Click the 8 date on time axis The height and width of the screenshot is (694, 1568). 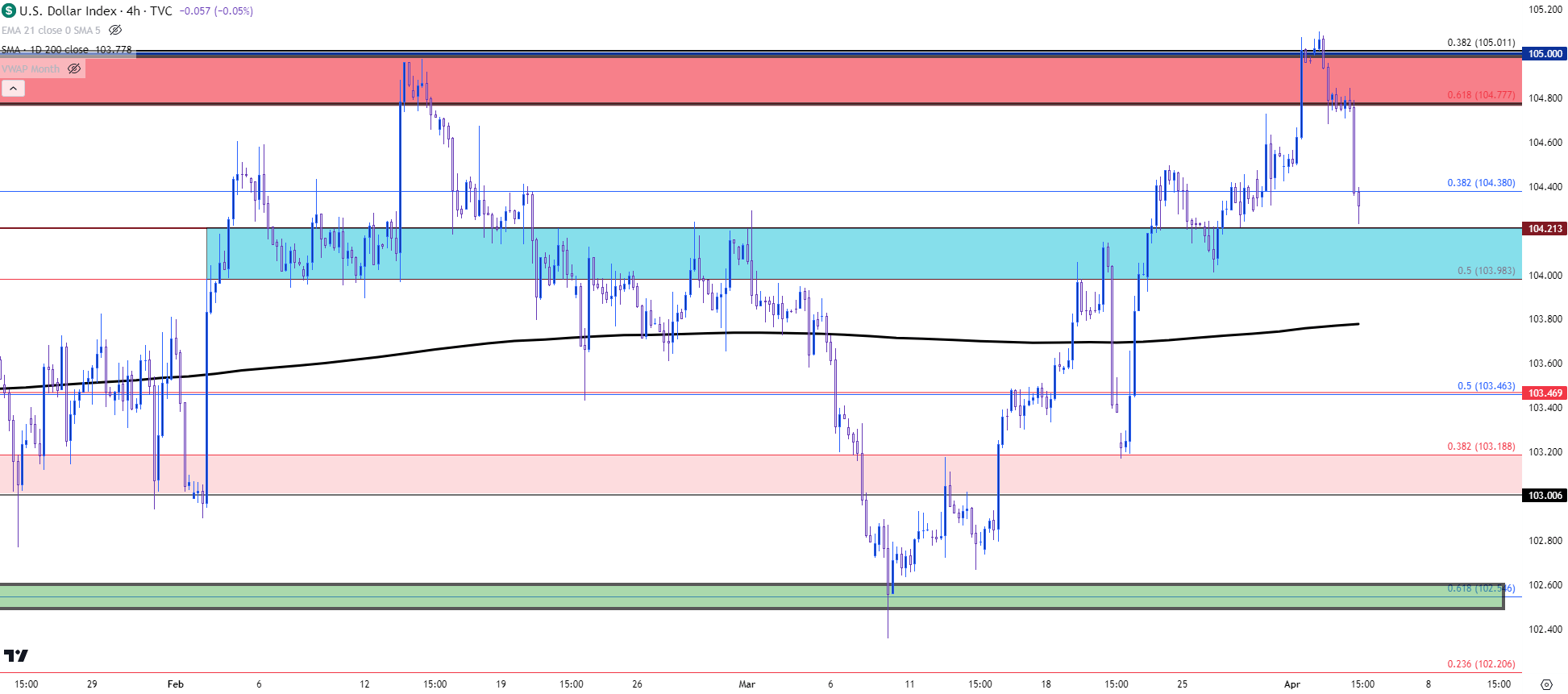[x=1428, y=684]
